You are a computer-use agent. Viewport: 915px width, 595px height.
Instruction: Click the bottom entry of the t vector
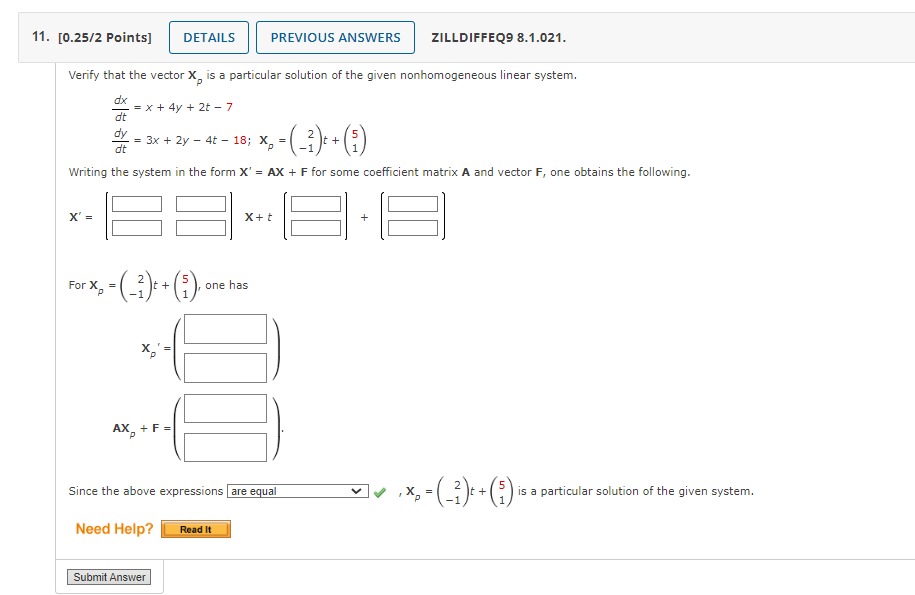318,229
